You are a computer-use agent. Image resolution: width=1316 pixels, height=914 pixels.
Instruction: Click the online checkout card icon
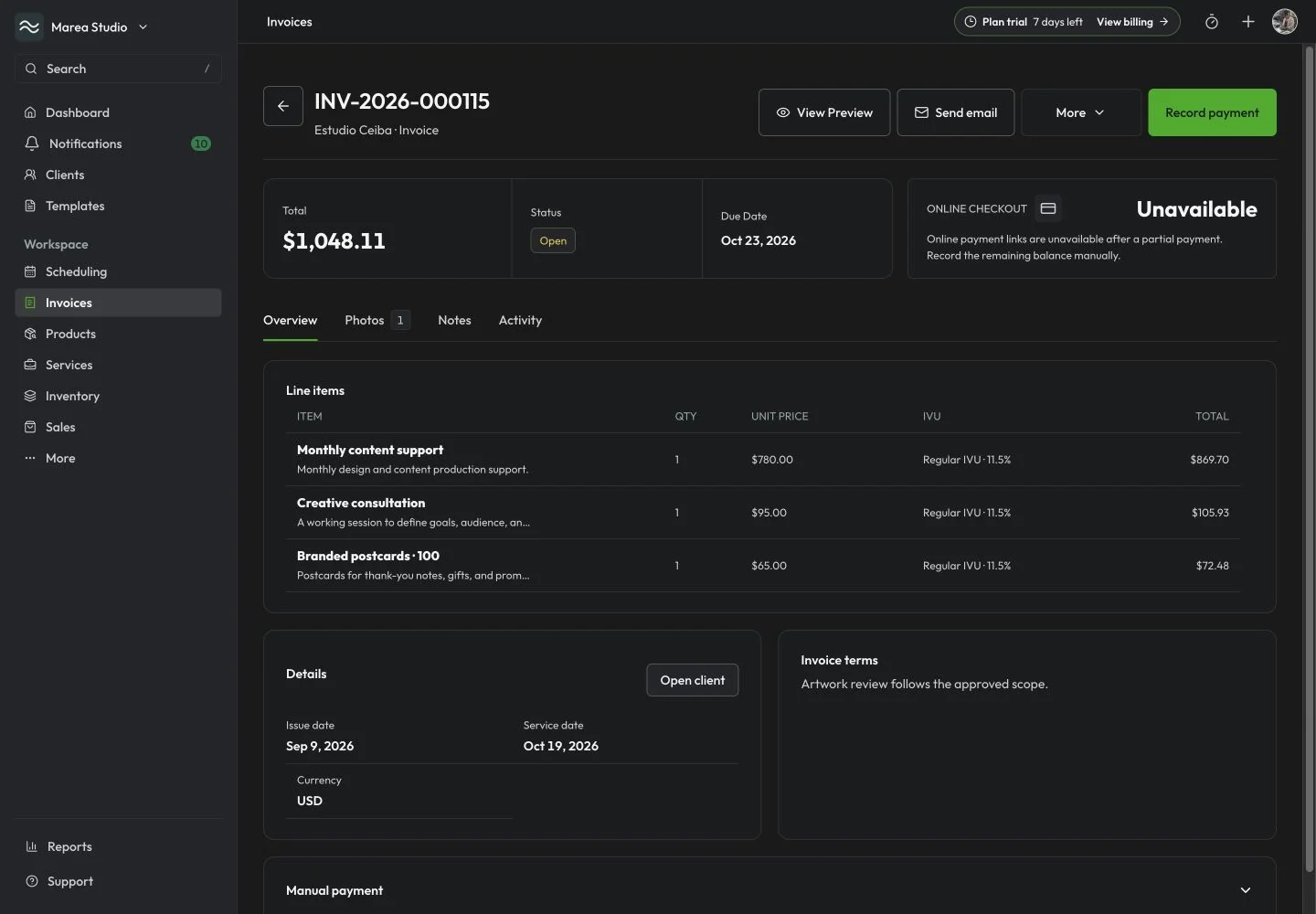[1048, 208]
